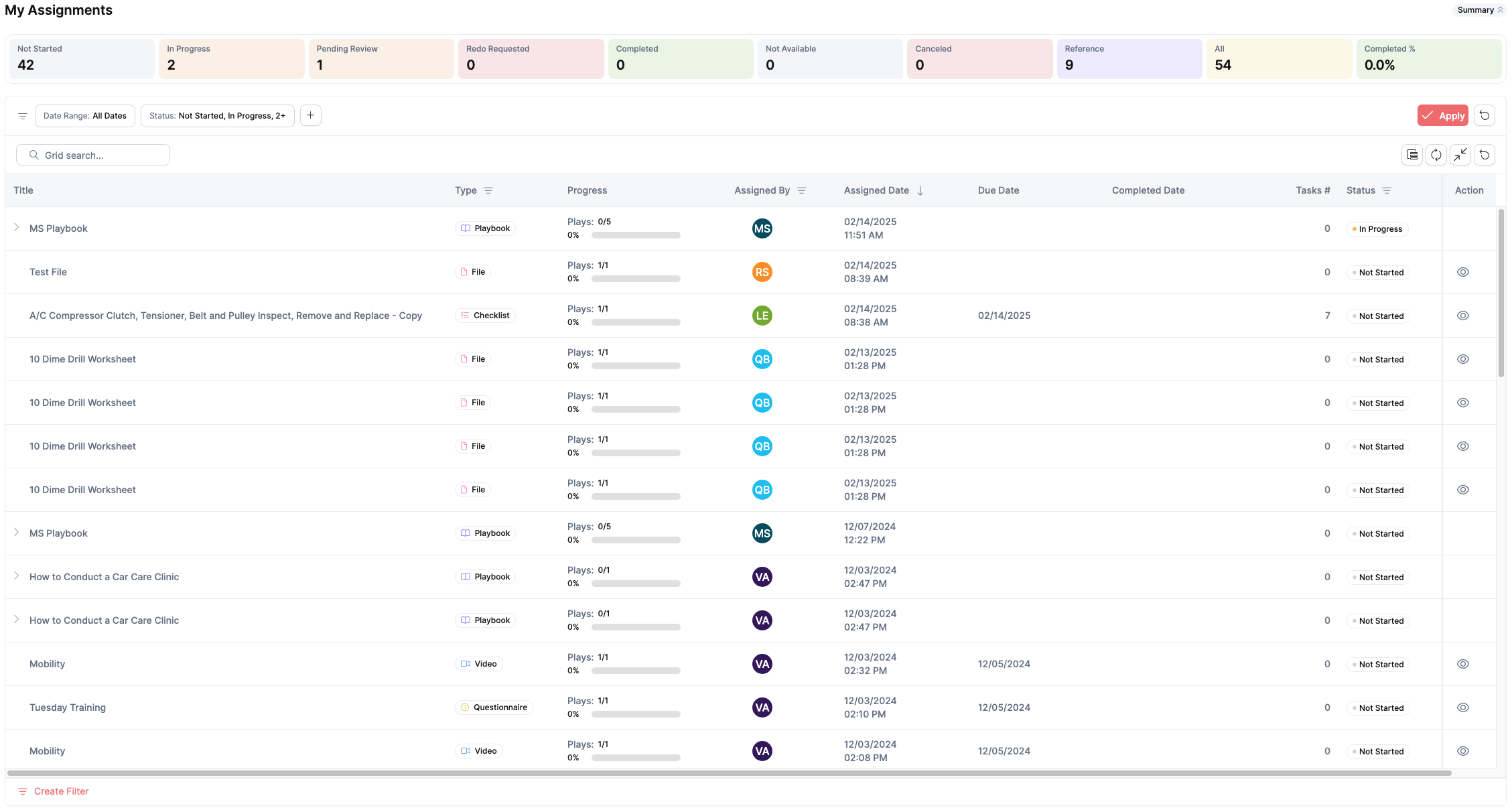Expand the first MS Playbook row

[x=17, y=228]
